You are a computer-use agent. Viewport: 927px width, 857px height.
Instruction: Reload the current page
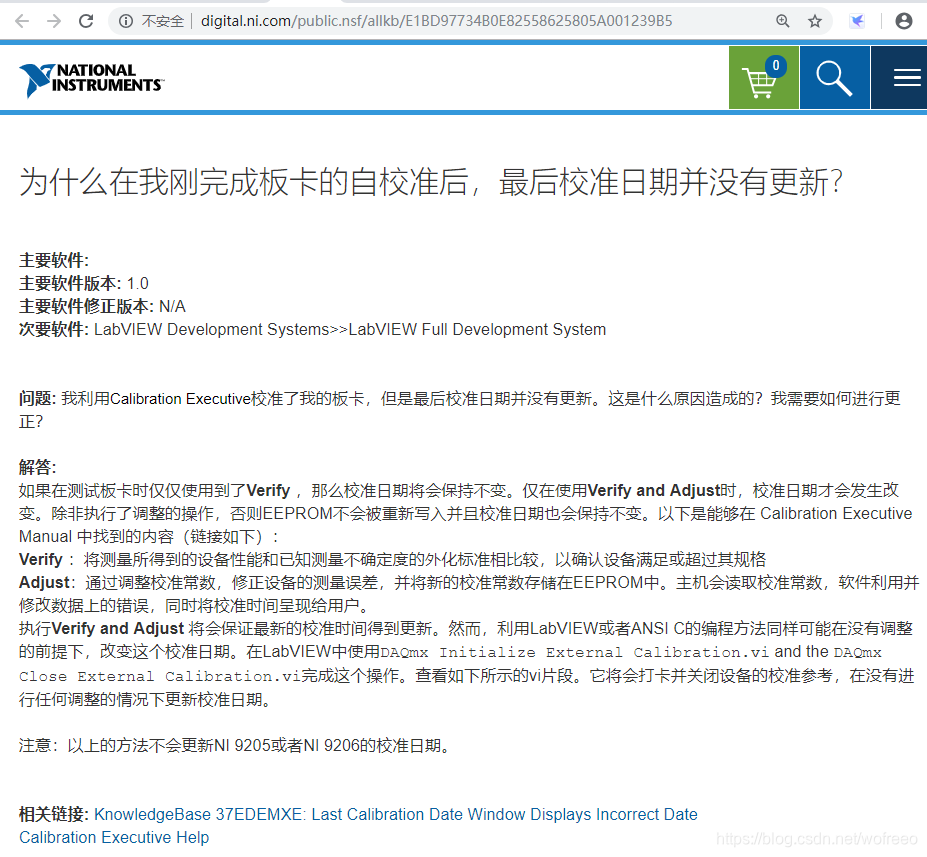pyautogui.click(x=86, y=21)
